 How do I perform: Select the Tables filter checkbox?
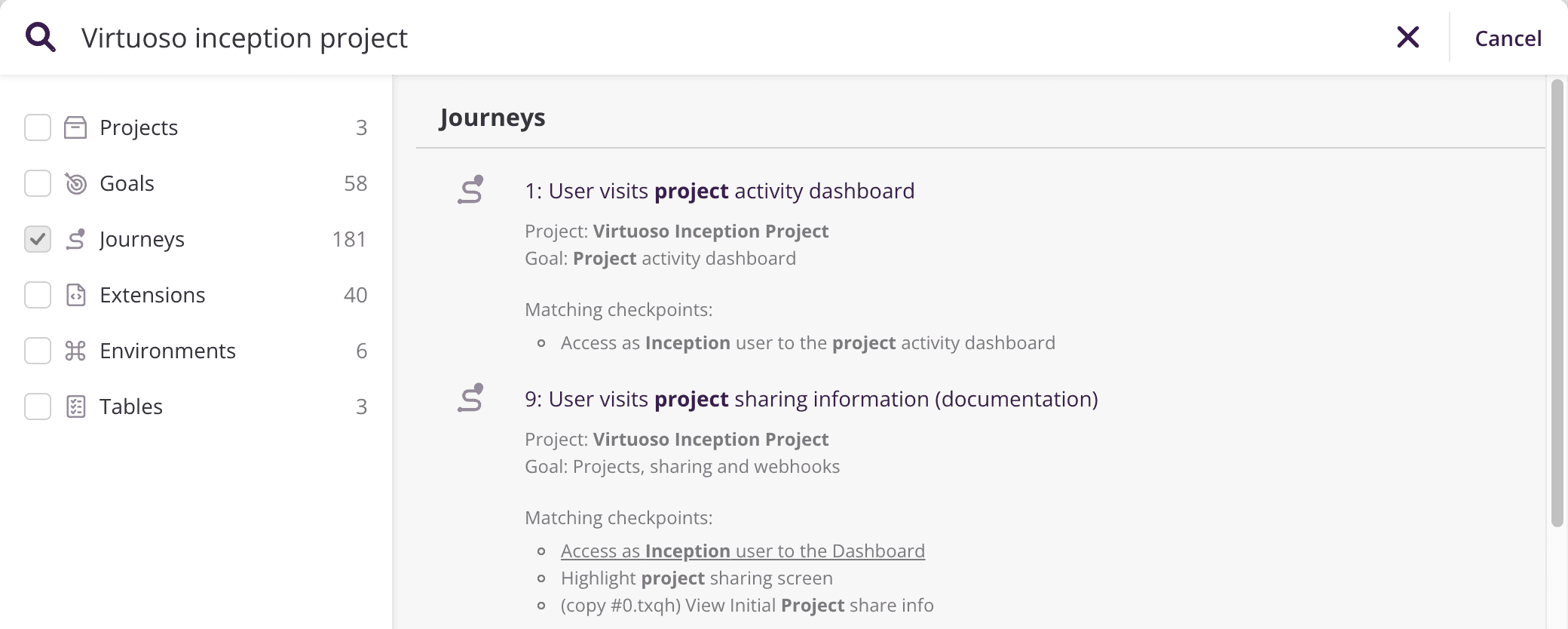tap(38, 407)
